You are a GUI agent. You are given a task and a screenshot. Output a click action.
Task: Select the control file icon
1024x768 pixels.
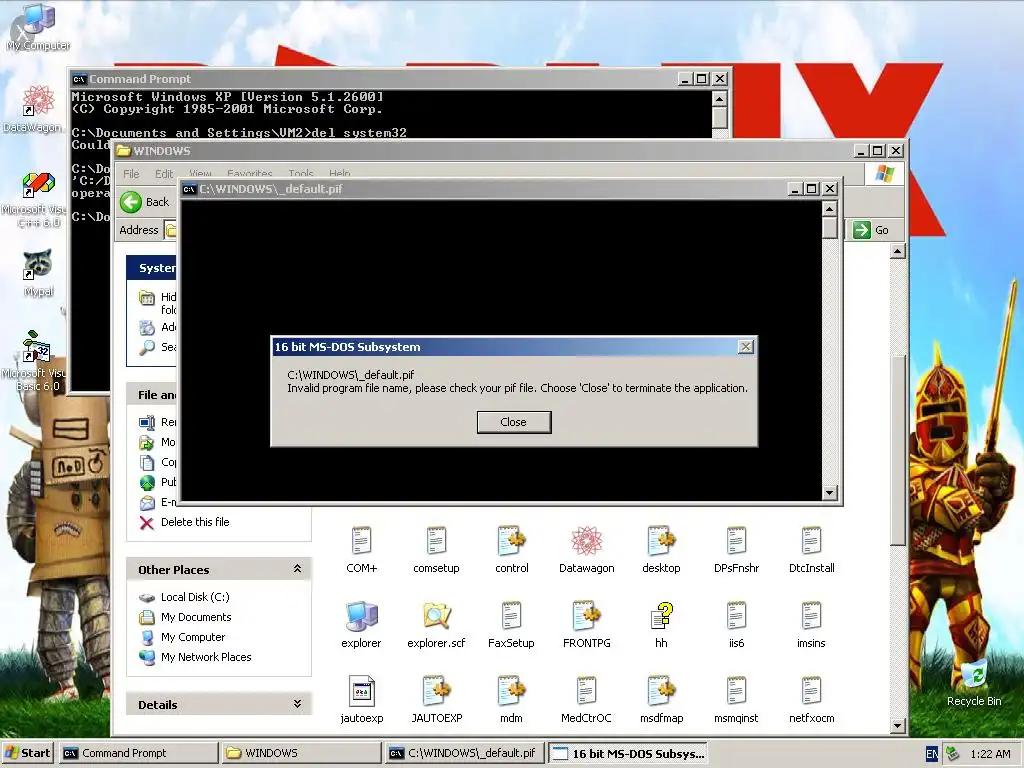pyautogui.click(x=511, y=550)
